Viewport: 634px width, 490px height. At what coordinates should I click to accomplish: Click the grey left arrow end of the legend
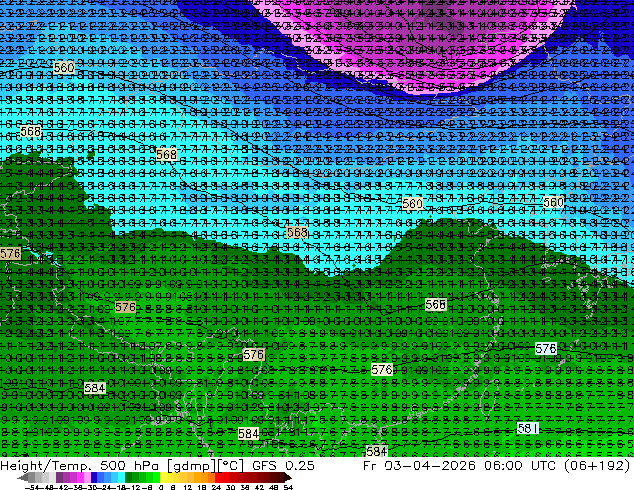coord(22,478)
